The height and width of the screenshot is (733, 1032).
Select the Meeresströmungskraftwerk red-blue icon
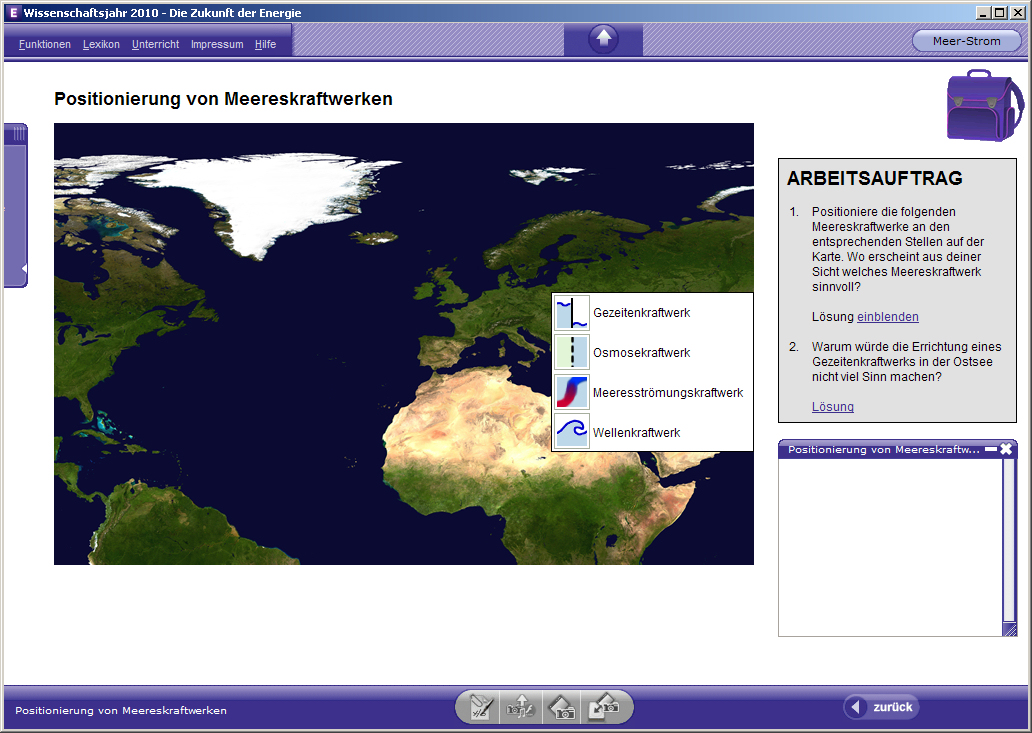[571, 392]
